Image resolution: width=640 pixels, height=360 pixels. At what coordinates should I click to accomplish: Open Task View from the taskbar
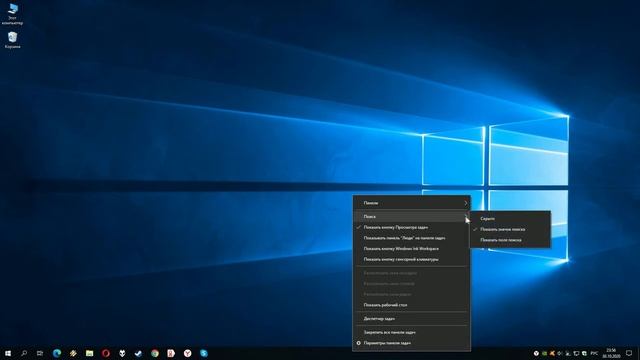[40, 353]
